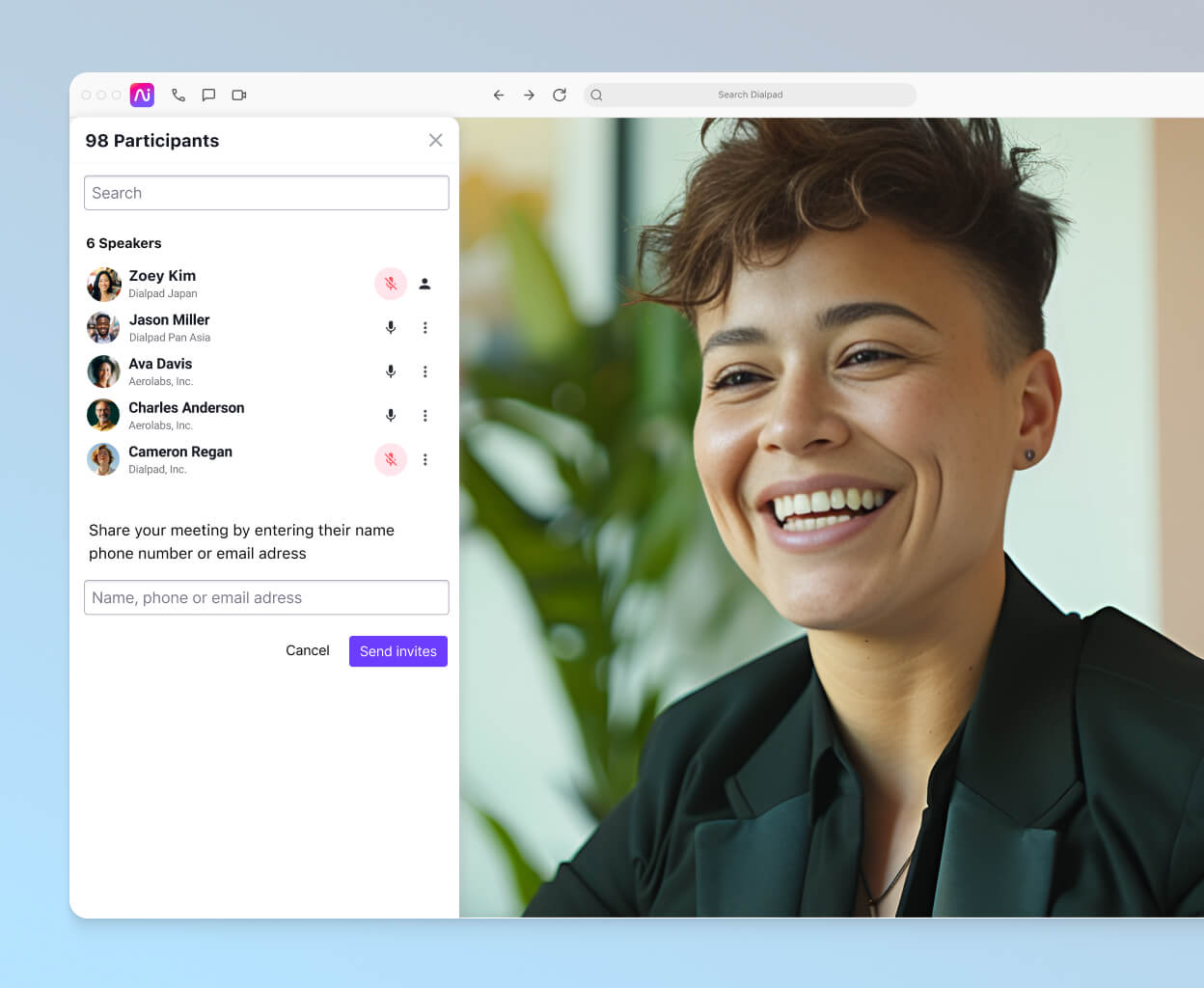The height and width of the screenshot is (988, 1204).
Task: Open more options for Charles Anderson
Action: pos(424,415)
